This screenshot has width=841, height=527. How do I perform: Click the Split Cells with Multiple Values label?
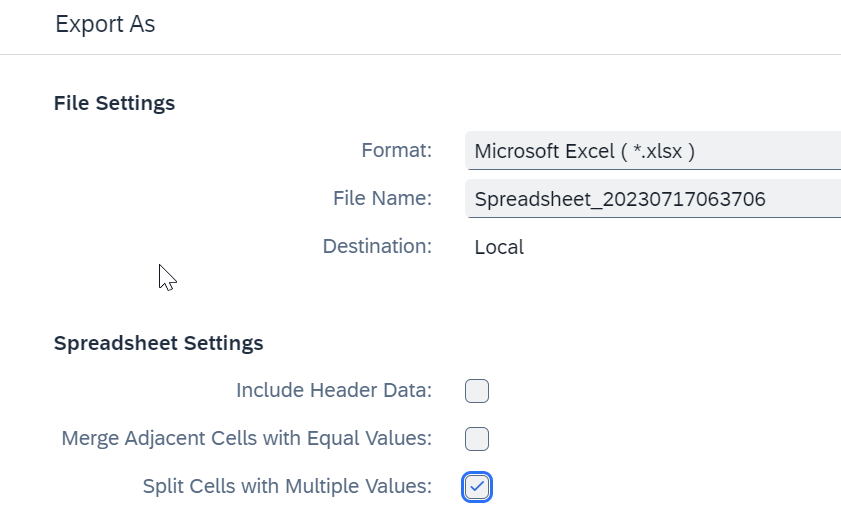[287, 486]
